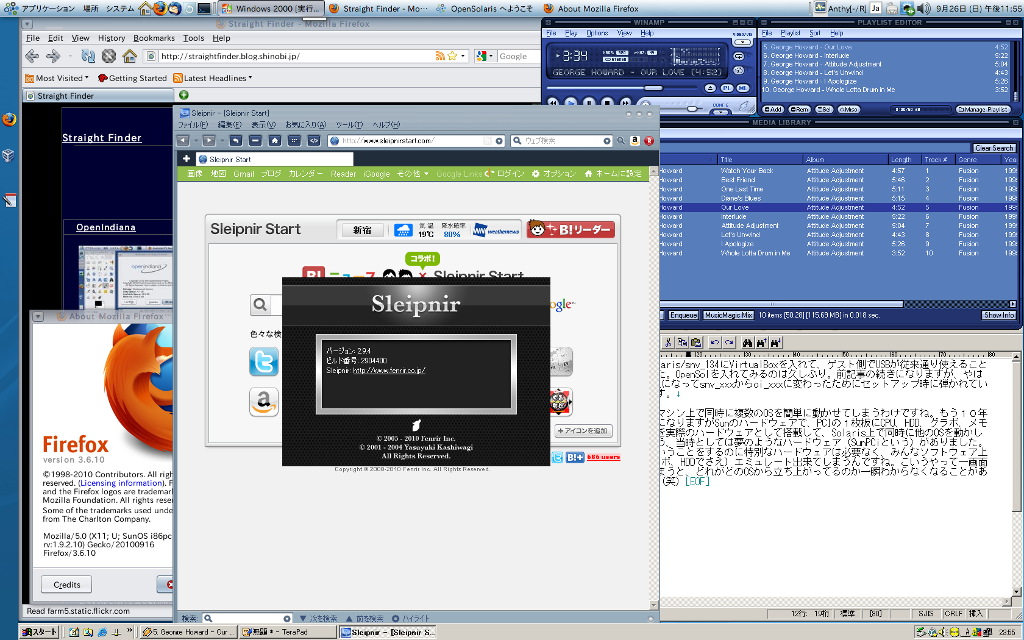Viewport: 1024px width, 640px height.
Task: Open Sleipnir web search box dropdown arrow
Action: (607, 140)
